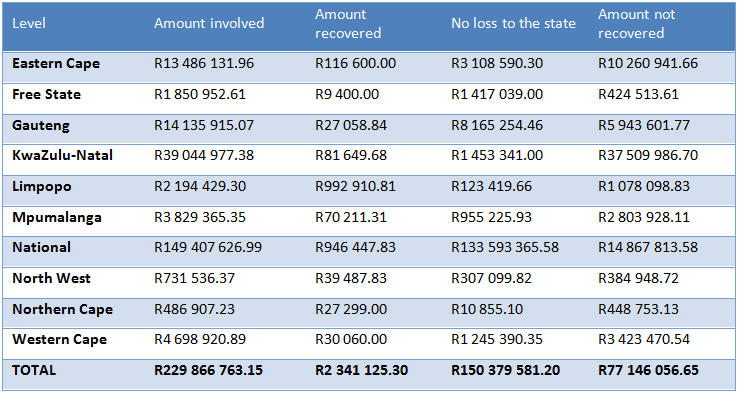The height and width of the screenshot is (395, 738).
Task: Click the Level column header
Action: pyautogui.click(x=29, y=24)
